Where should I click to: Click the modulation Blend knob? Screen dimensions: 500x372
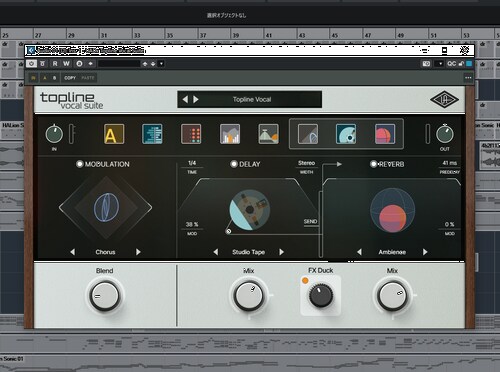(105, 296)
